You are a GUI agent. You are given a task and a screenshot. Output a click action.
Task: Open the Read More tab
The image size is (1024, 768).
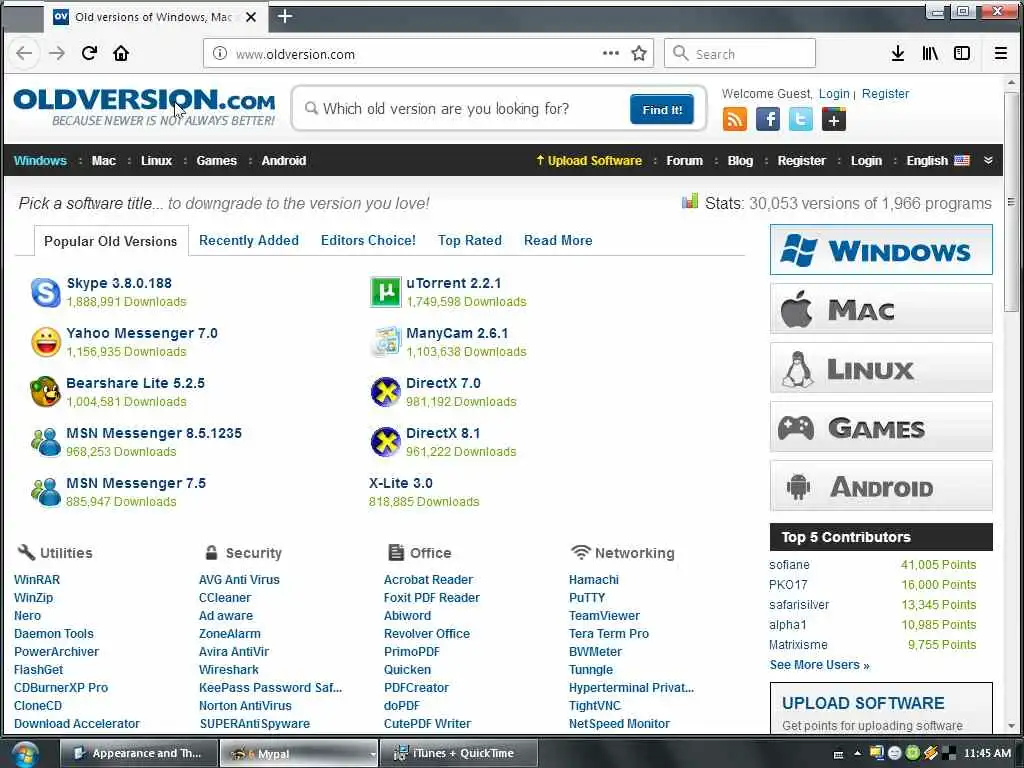[x=558, y=240]
